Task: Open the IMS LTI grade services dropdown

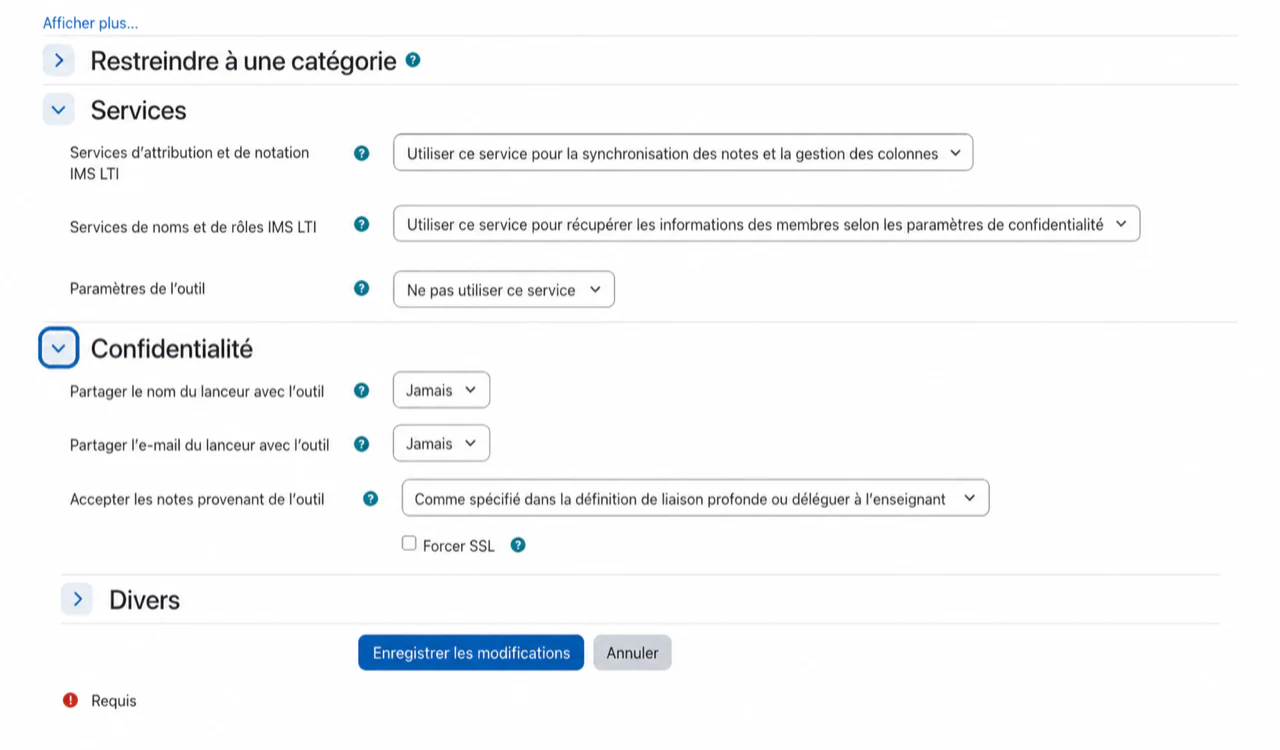Action: [x=683, y=153]
